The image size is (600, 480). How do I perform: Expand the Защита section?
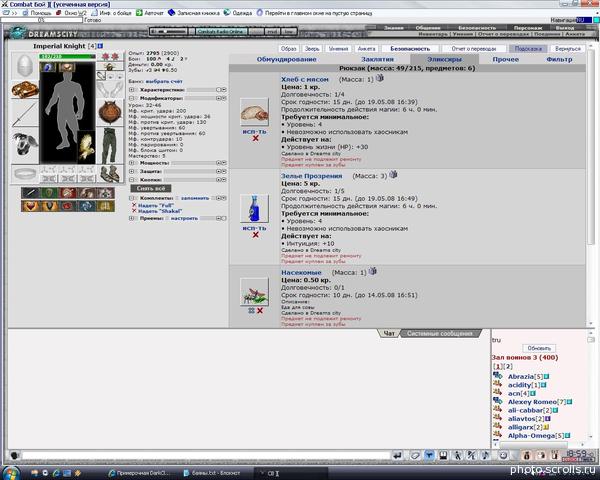point(132,171)
